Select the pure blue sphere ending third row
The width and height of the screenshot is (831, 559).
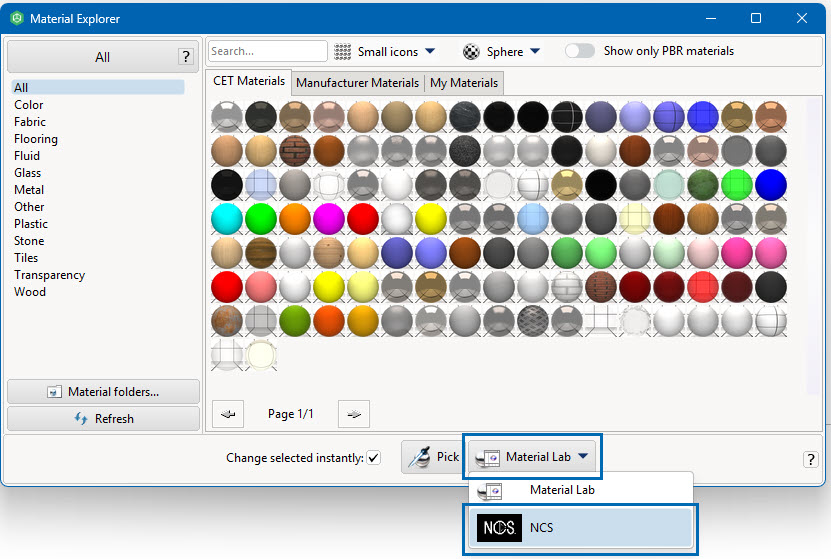click(771, 185)
